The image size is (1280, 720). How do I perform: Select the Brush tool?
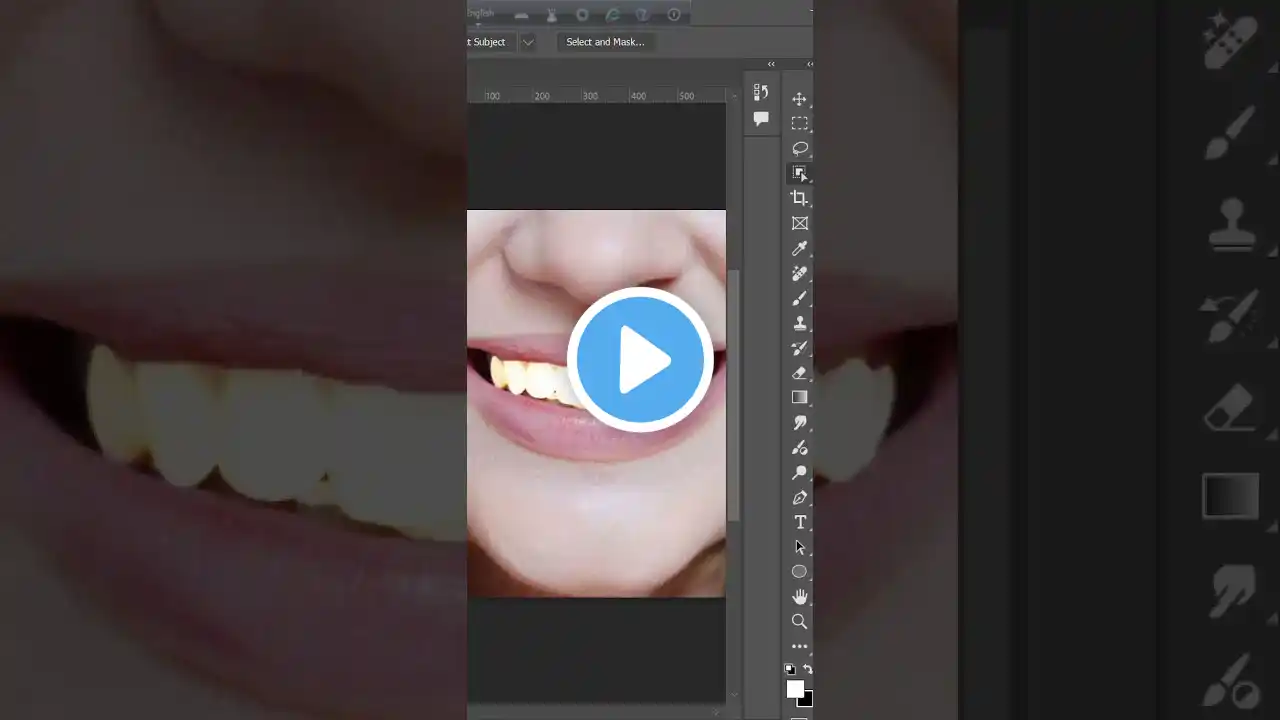(799, 298)
